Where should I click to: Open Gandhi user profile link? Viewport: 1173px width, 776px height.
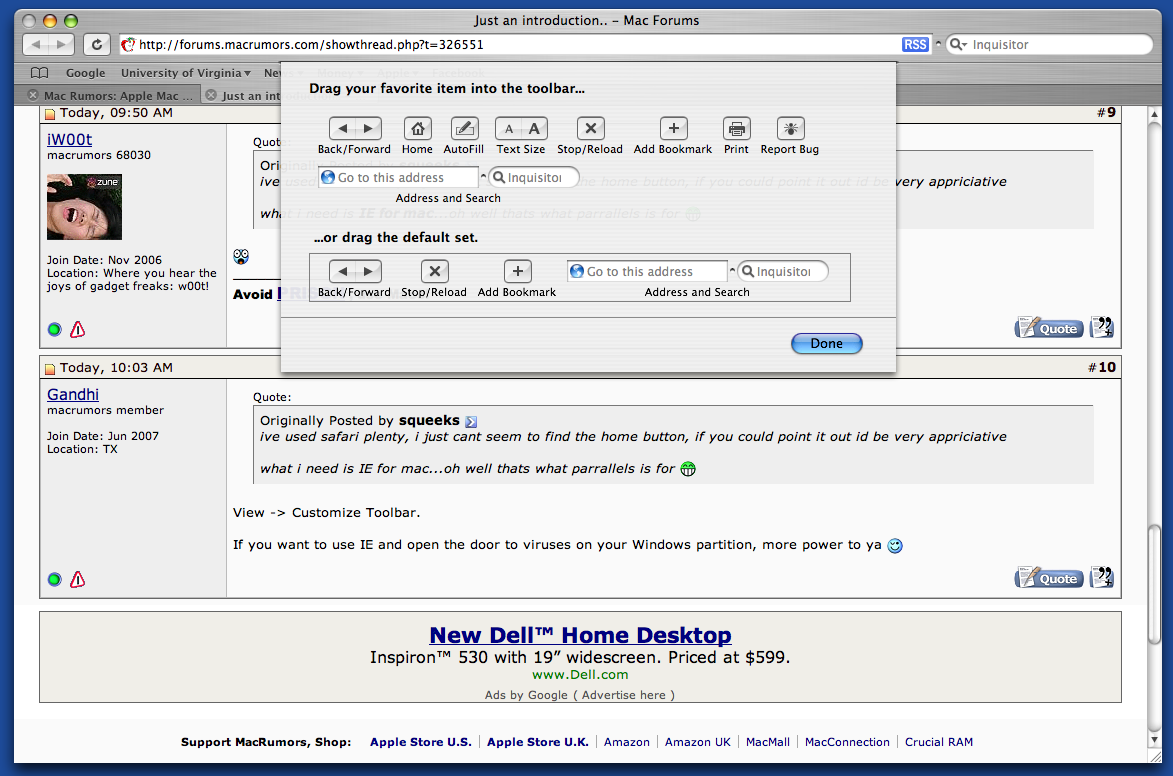click(x=73, y=394)
